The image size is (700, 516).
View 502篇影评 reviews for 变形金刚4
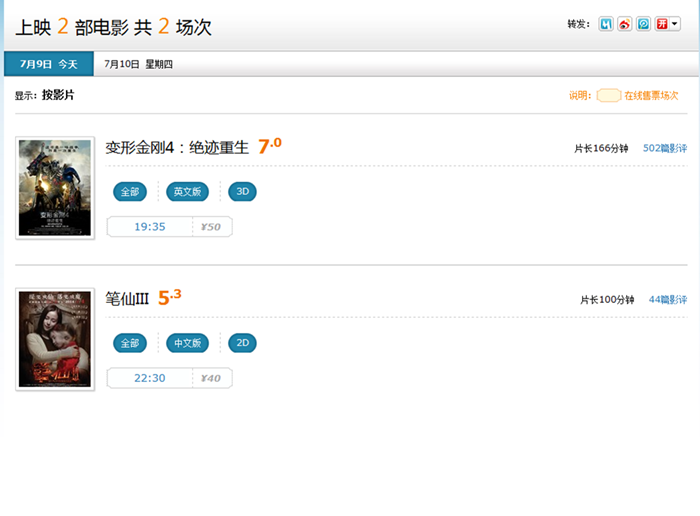pos(665,148)
